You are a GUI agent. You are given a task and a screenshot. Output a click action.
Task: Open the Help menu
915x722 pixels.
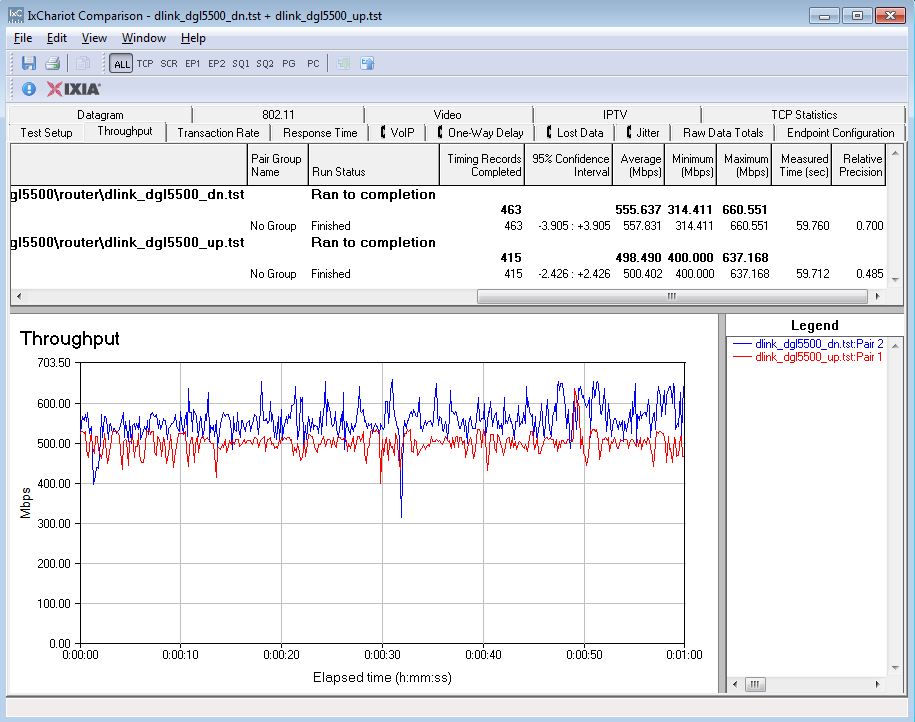coord(193,38)
